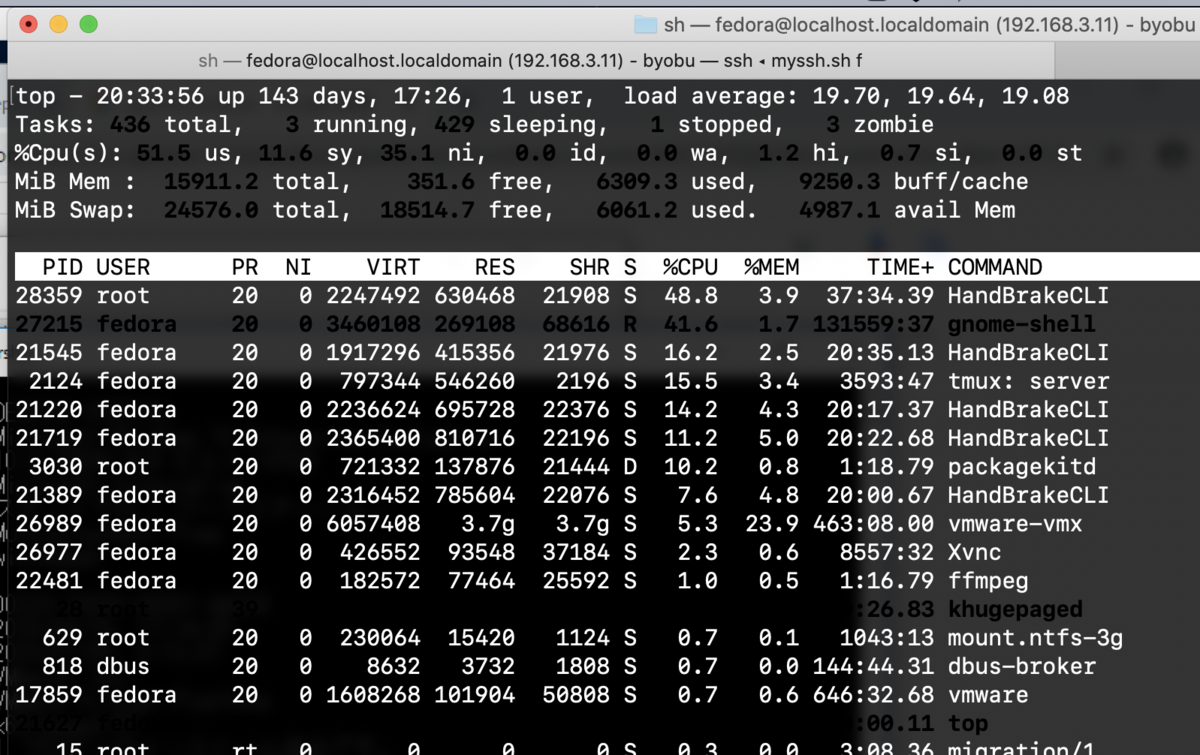Click the 'dbus' user on PID 818 row
The width and height of the screenshot is (1200, 755).
(x=123, y=666)
